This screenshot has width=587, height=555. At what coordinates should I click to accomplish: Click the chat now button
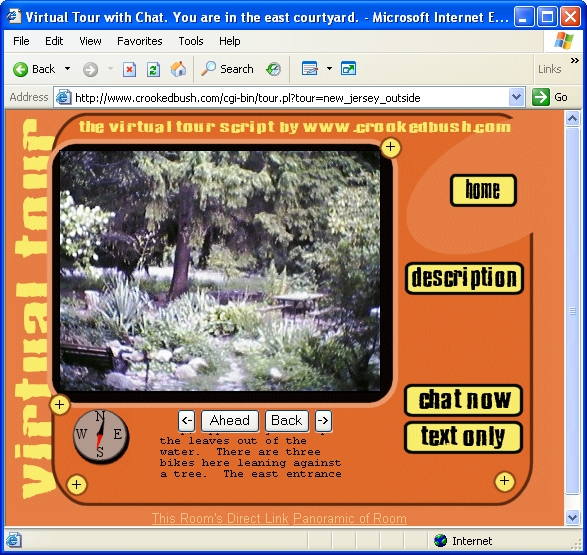click(464, 400)
